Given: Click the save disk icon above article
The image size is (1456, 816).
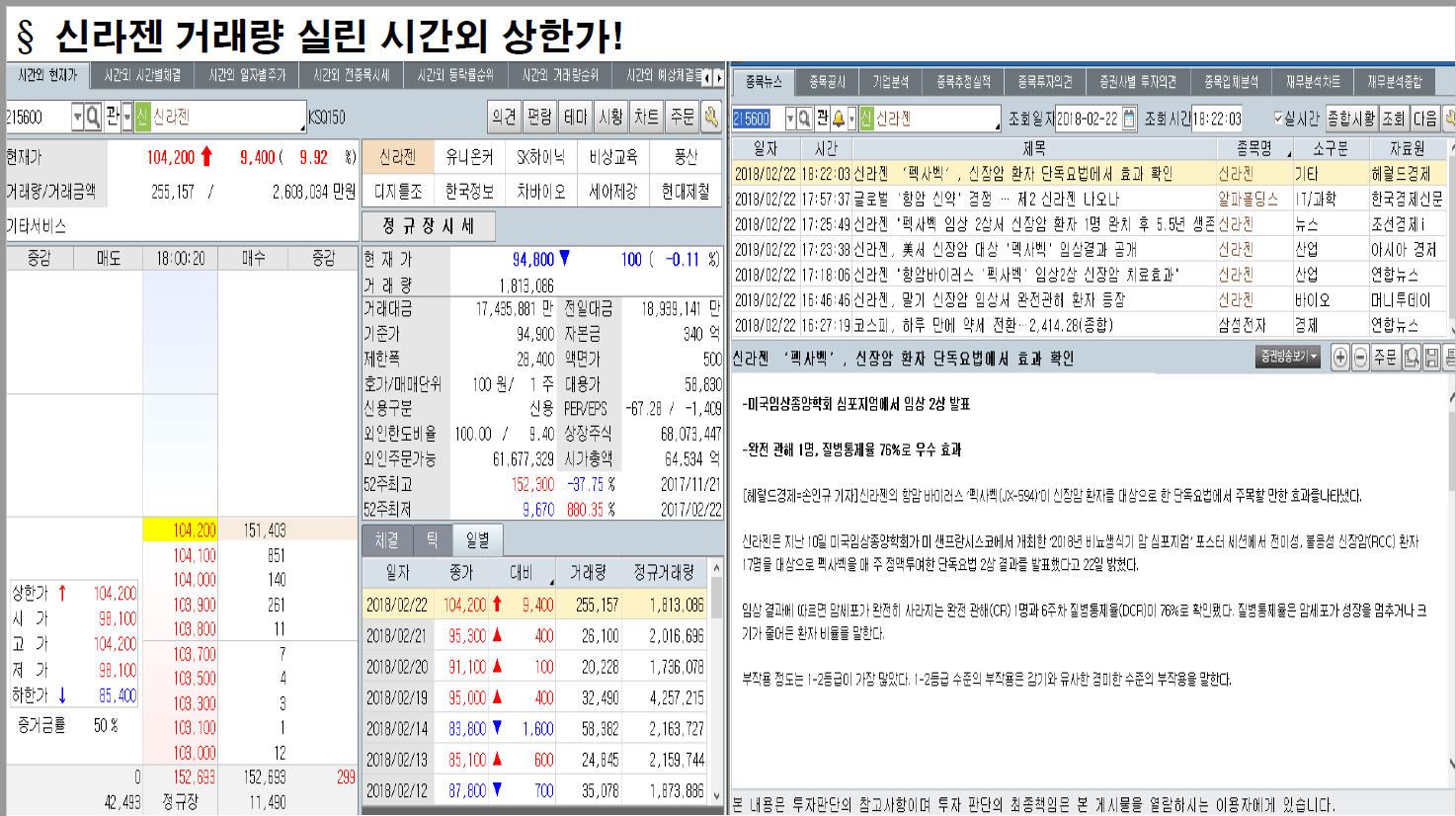Looking at the screenshot, I should (1431, 358).
